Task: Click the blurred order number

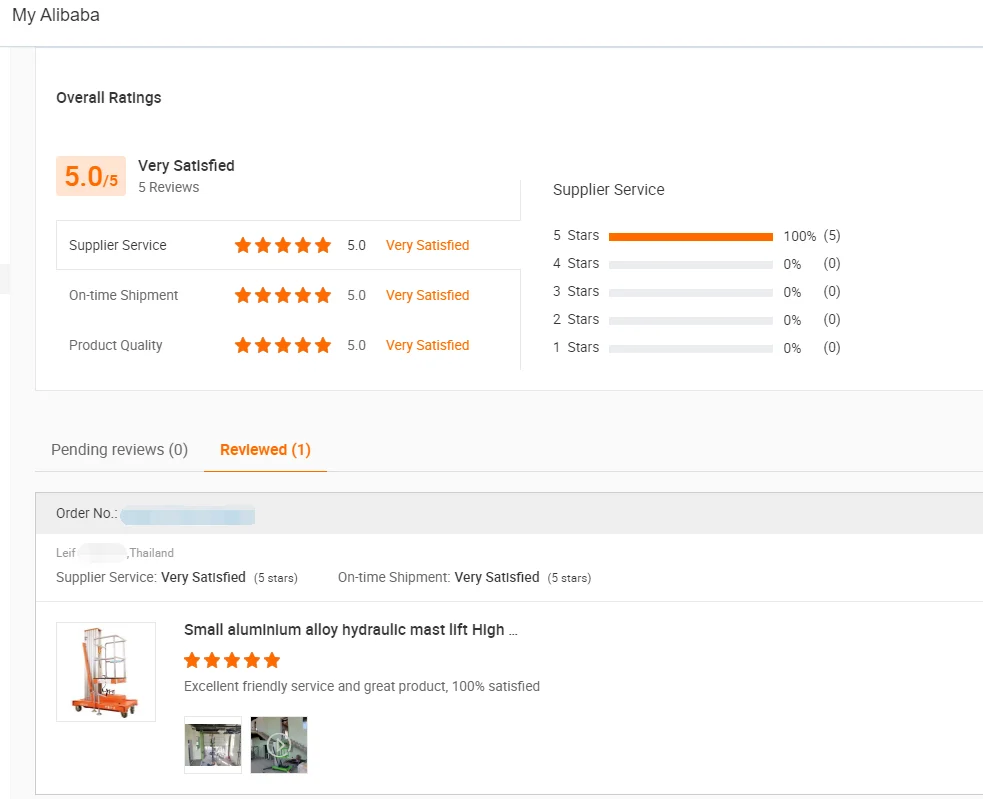Action: tap(187, 515)
